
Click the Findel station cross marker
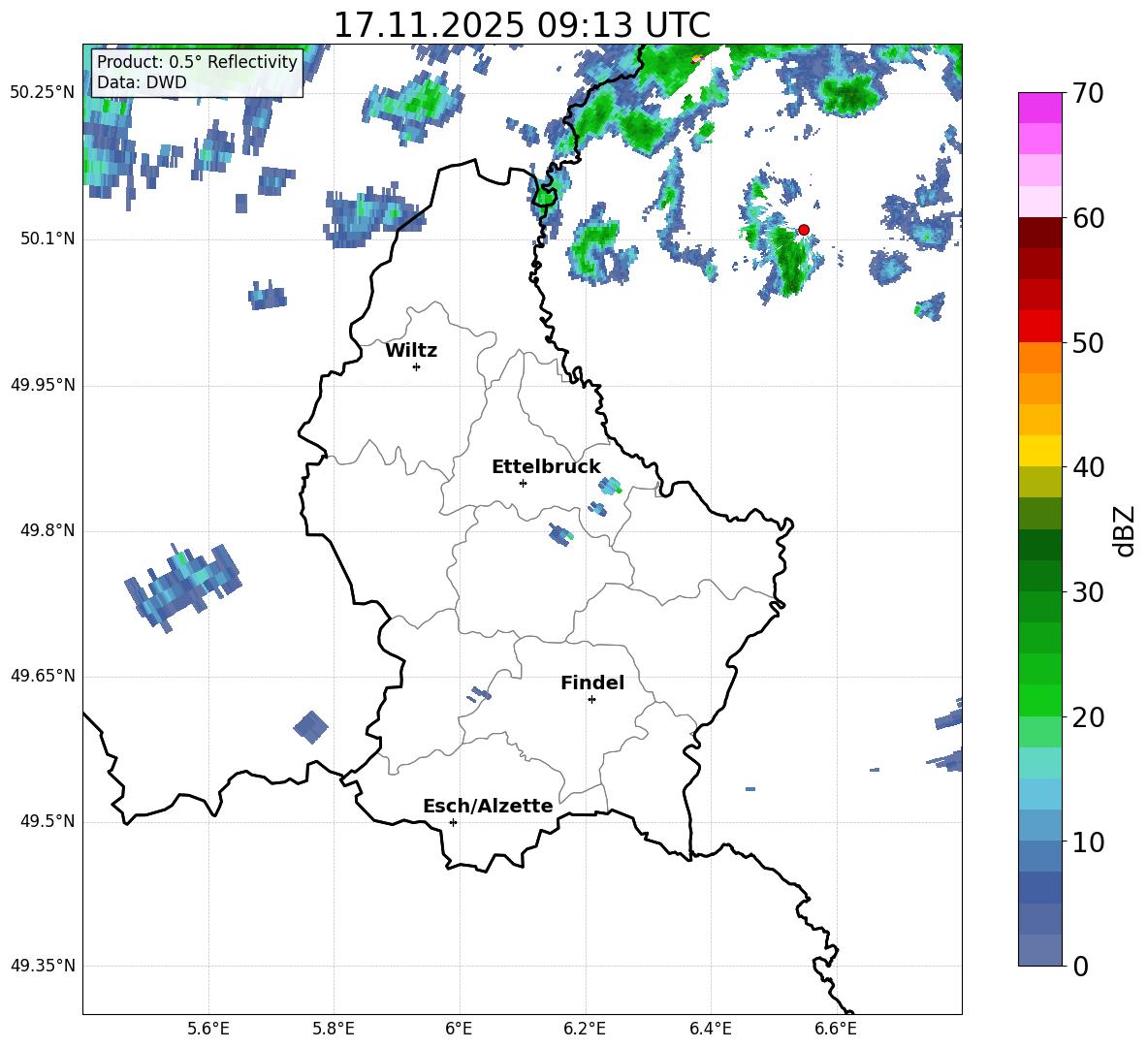pos(591,700)
